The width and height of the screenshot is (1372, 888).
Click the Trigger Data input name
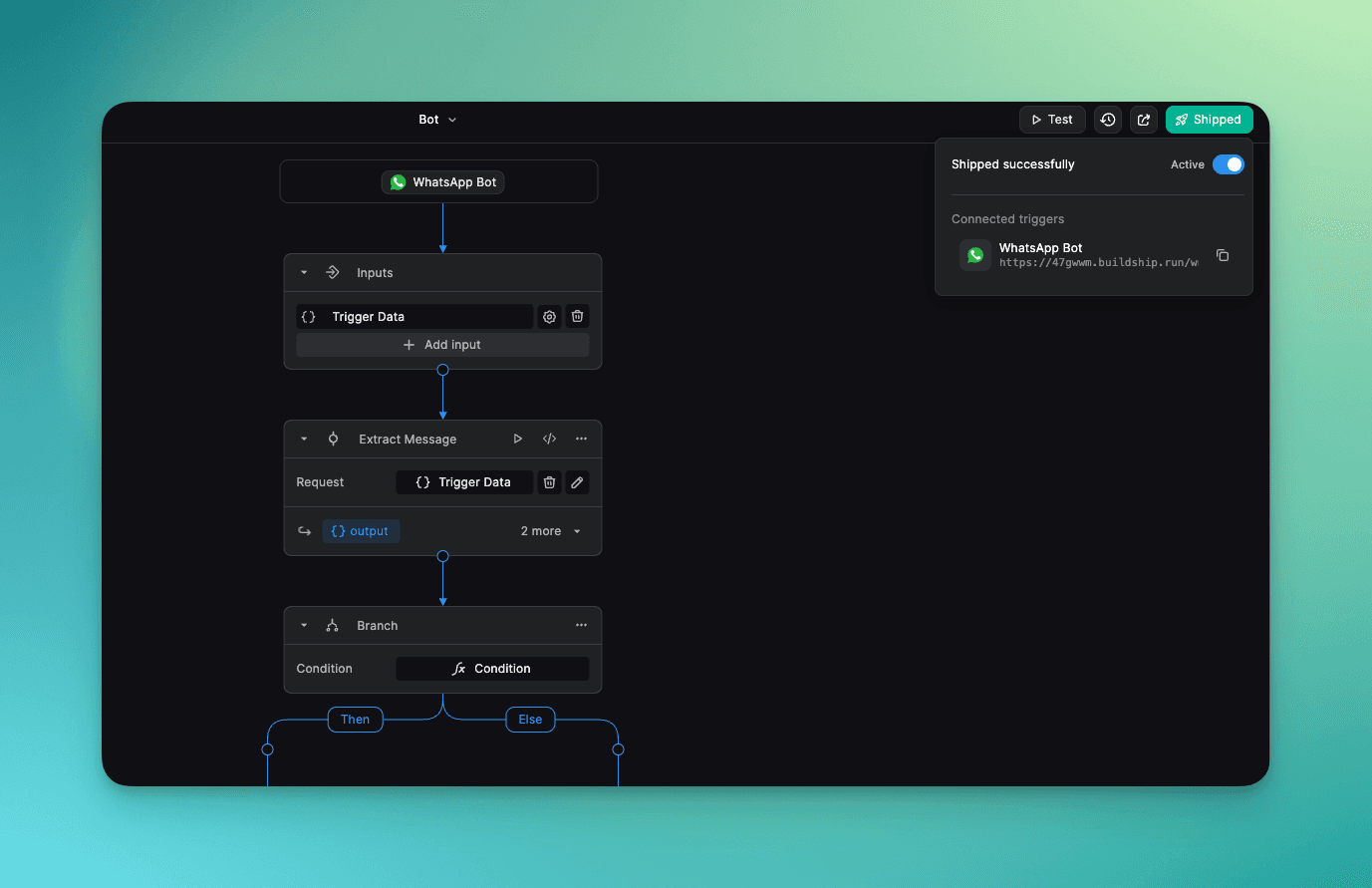coord(369,317)
